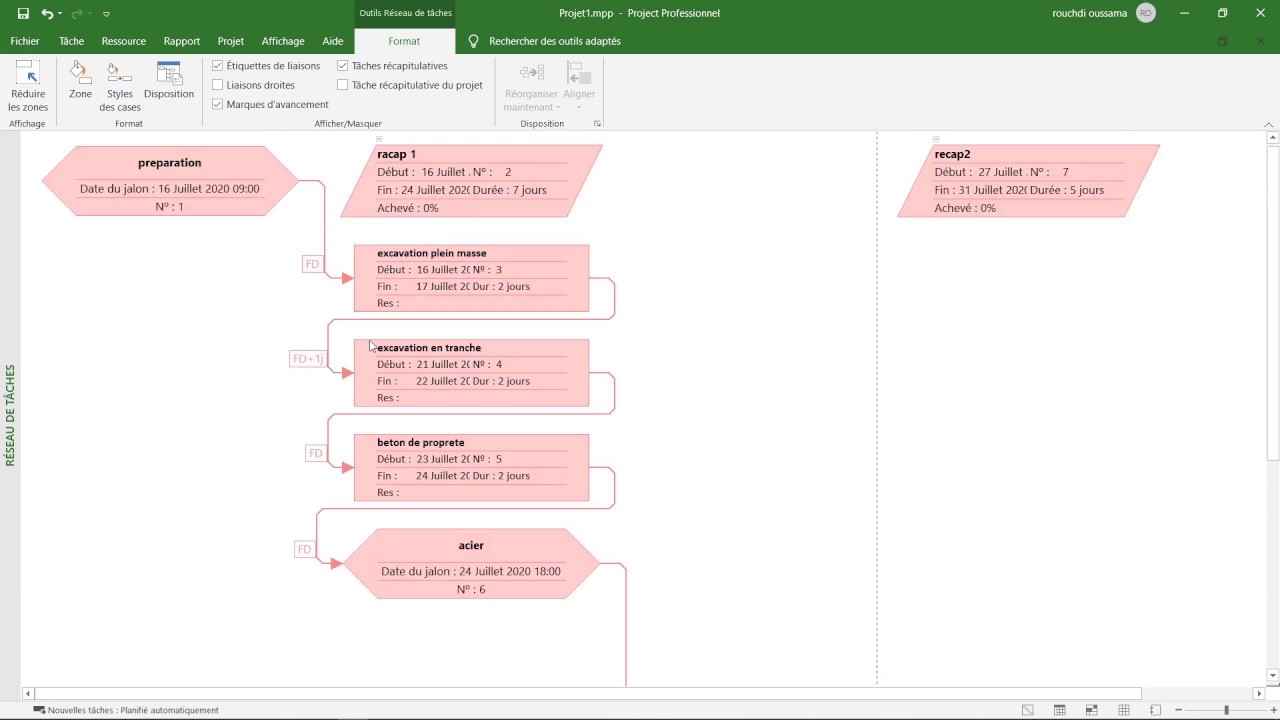
Task: Open the Projet tab
Action: (231, 41)
